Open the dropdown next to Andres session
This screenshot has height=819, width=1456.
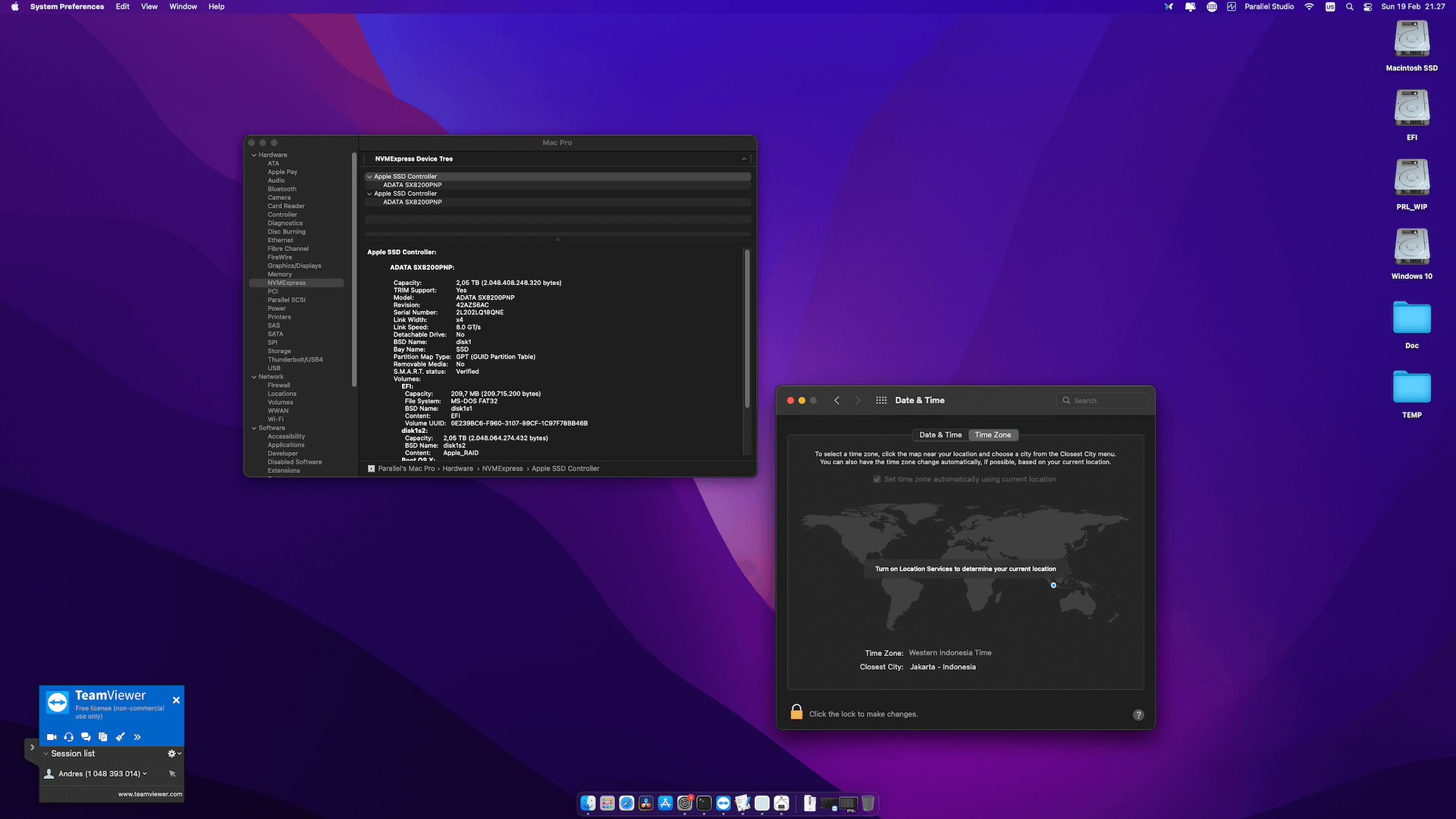click(145, 773)
